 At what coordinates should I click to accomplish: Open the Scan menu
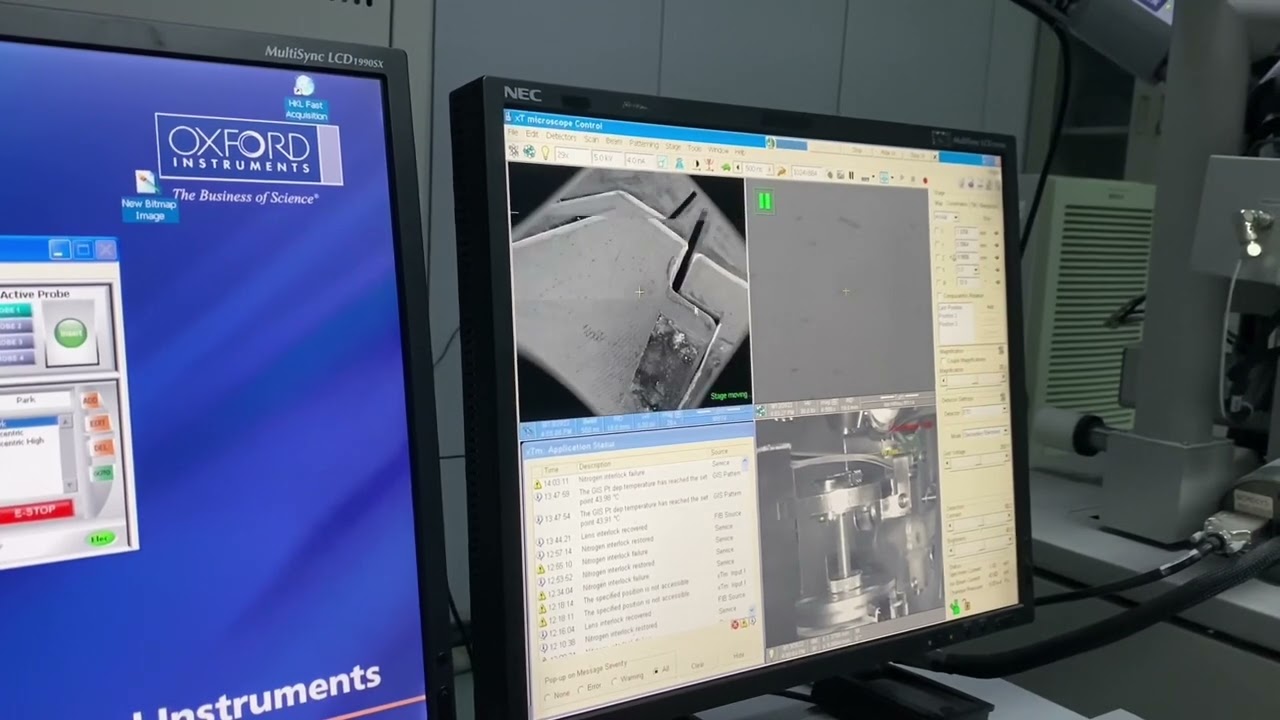point(591,139)
